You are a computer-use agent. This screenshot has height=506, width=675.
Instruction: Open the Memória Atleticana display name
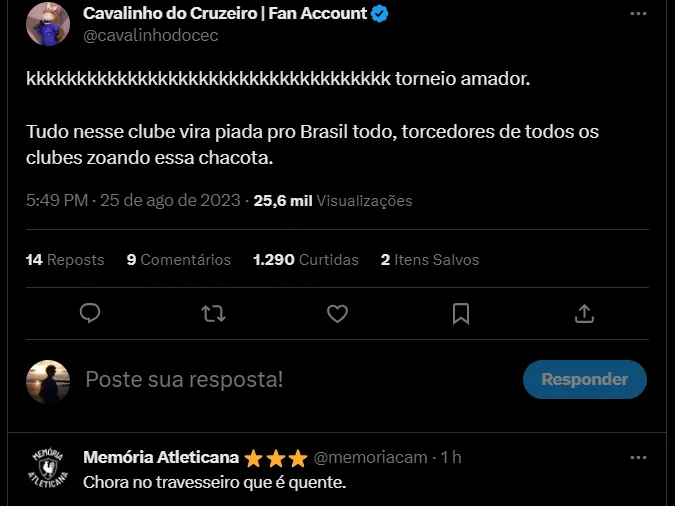[x=161, y=457]
